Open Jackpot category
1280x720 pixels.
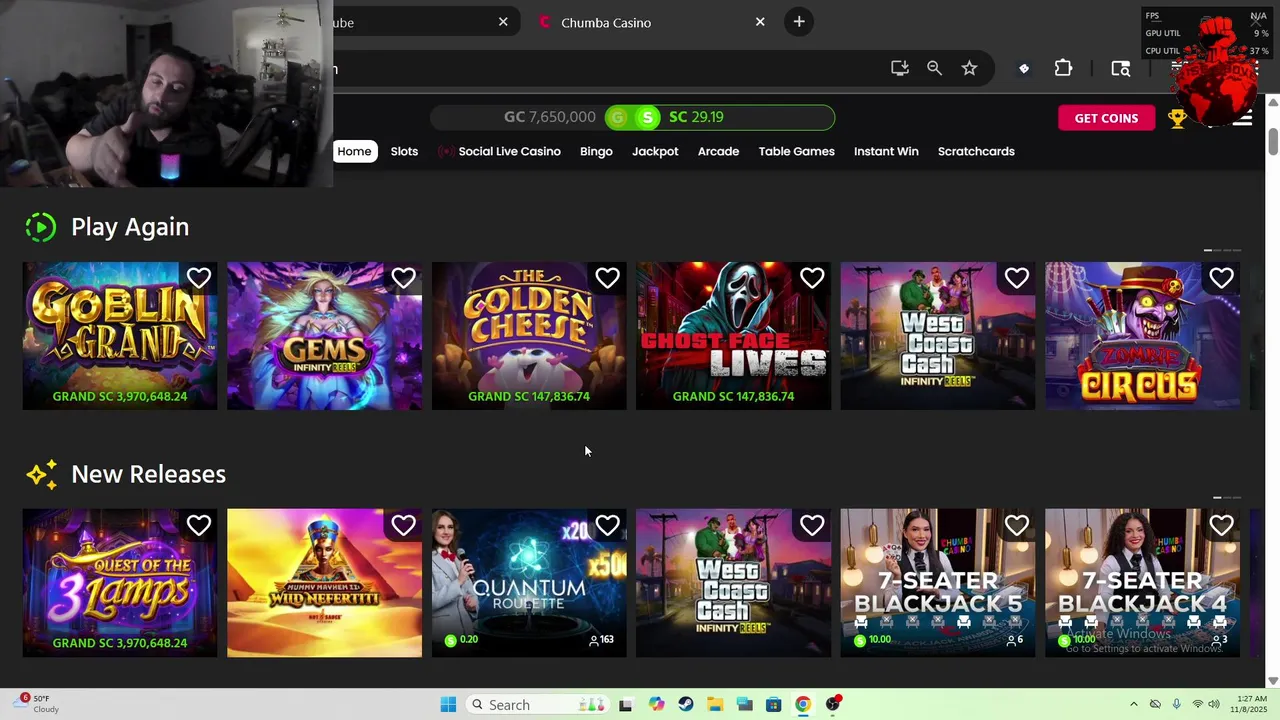655,151
